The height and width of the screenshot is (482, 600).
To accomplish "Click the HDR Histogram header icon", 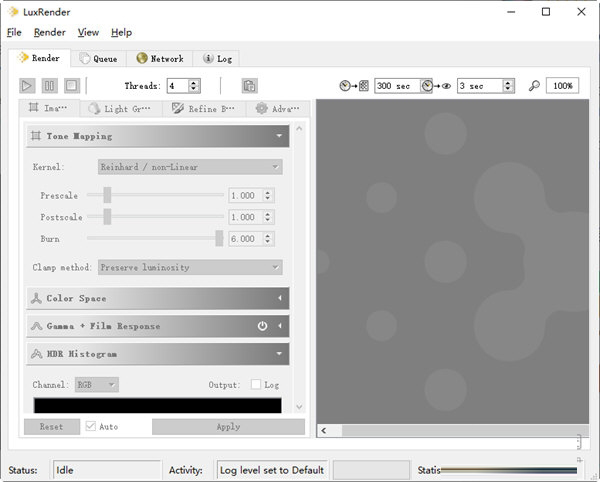I will 36,354.
